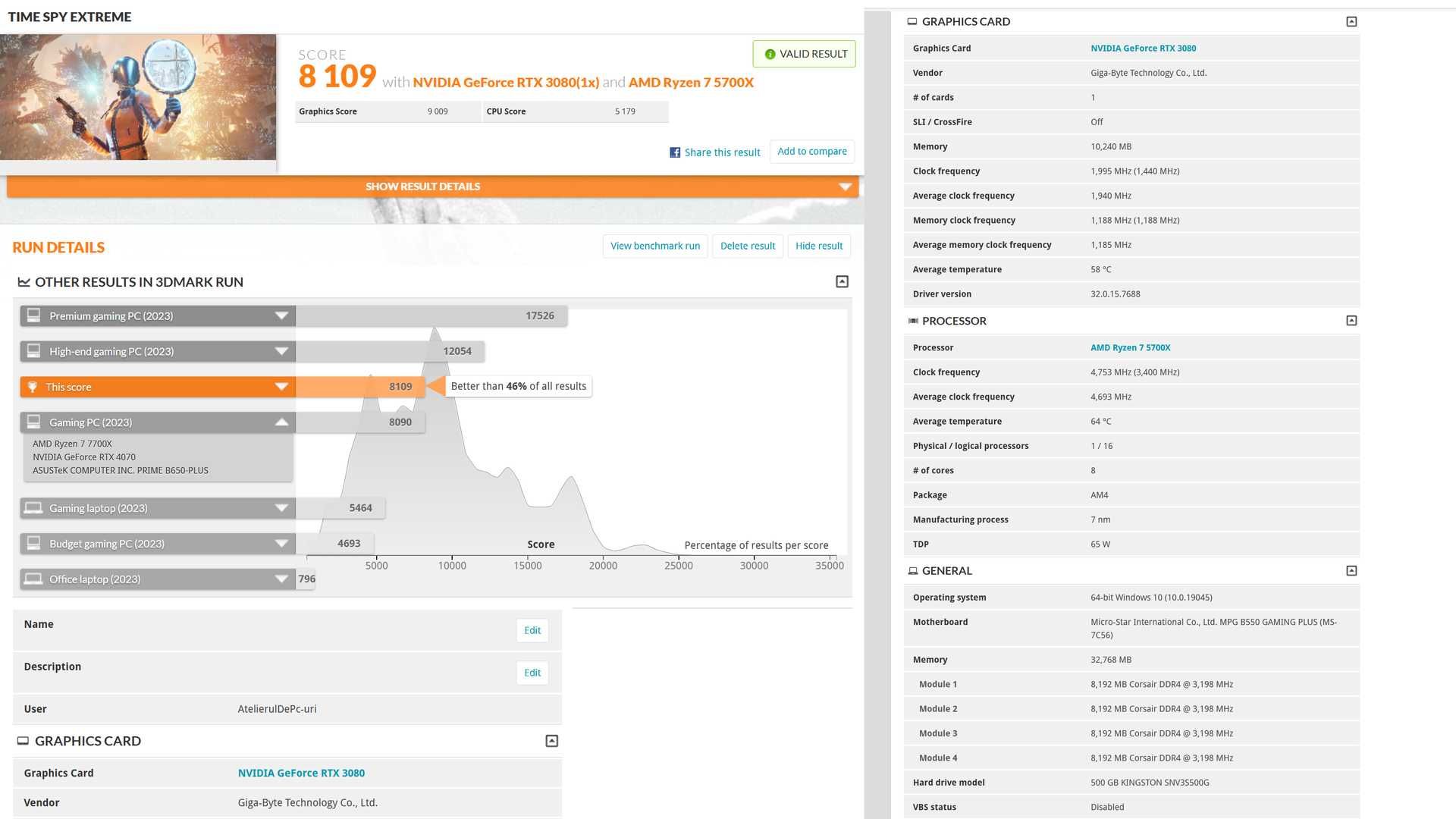Click the AtelierulDePc-uri user name
This screenshot has width=1456, height=819.
[x=277, y=709]
